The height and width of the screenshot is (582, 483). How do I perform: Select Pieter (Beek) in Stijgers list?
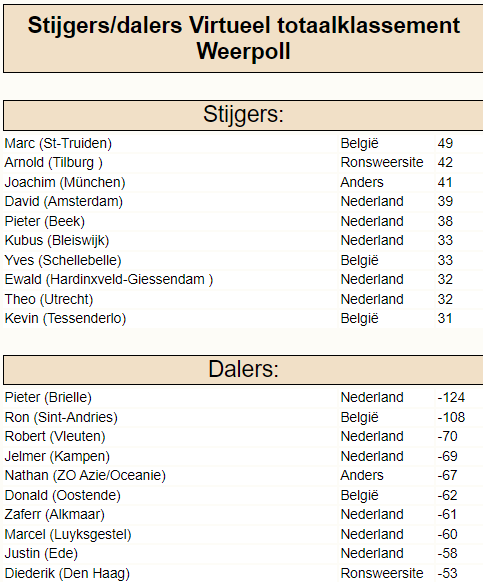coord(45,221)
